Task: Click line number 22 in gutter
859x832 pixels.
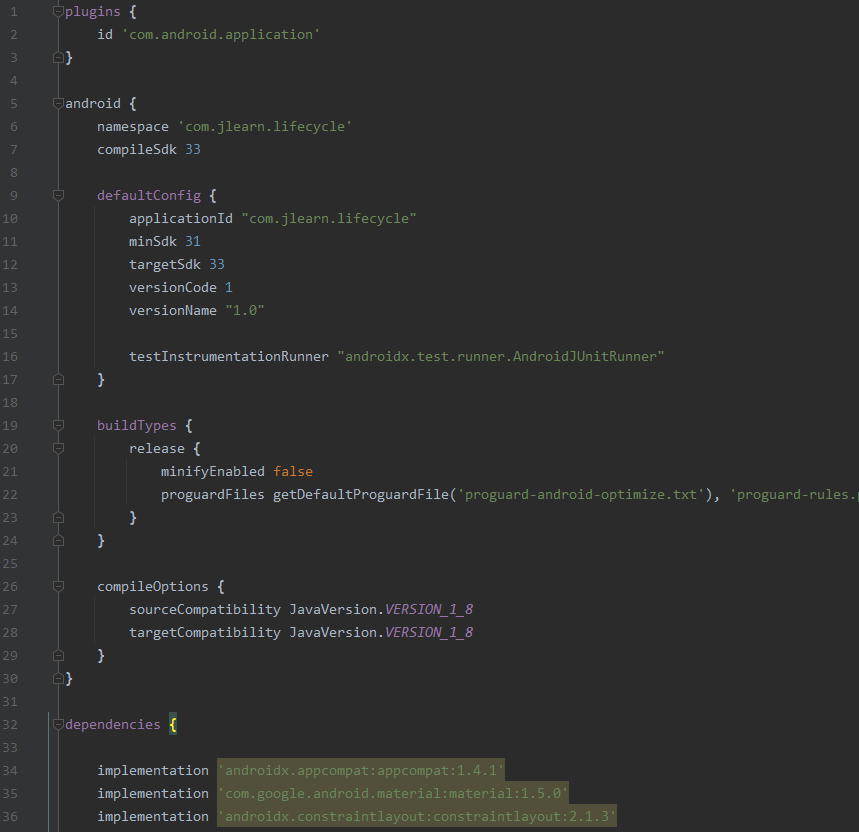Action: click(x=10, y=495)
